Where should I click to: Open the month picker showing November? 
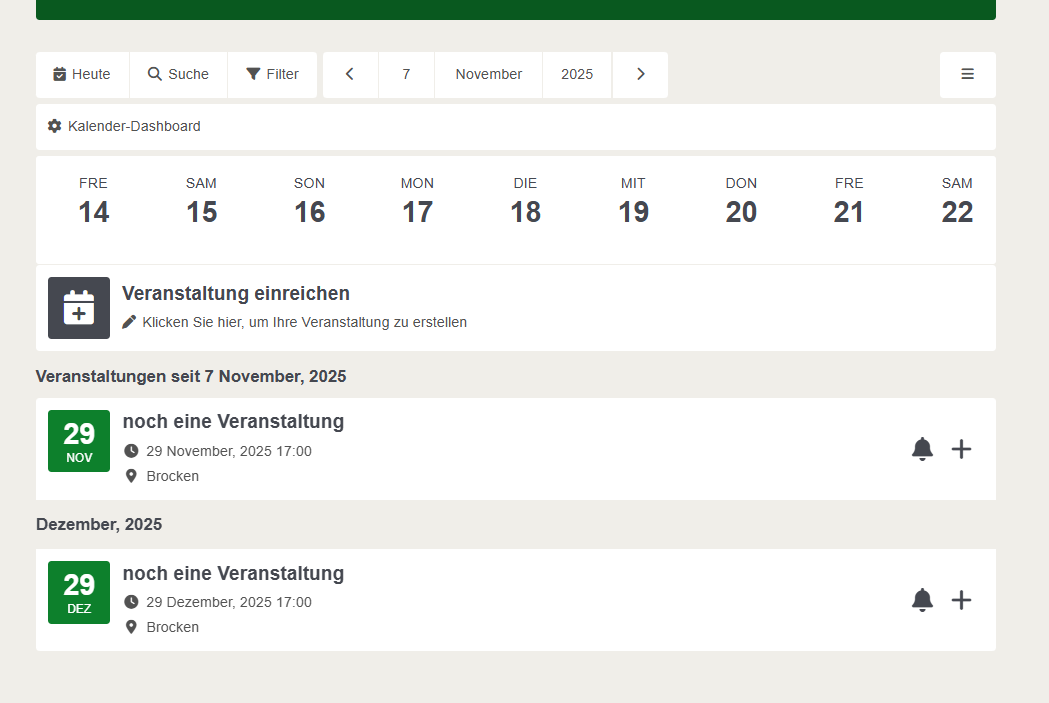[488, 74]
